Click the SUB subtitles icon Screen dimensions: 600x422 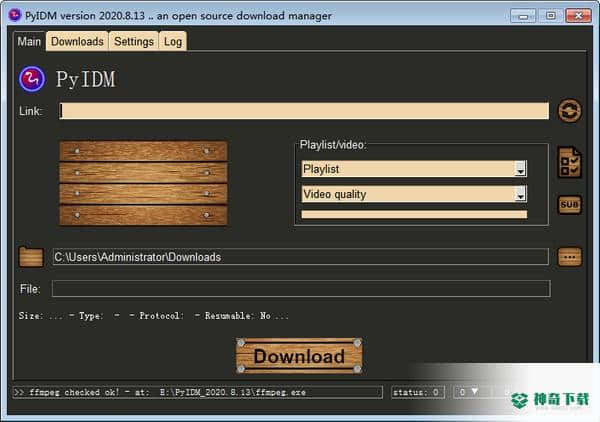click(x=569, y=205)
